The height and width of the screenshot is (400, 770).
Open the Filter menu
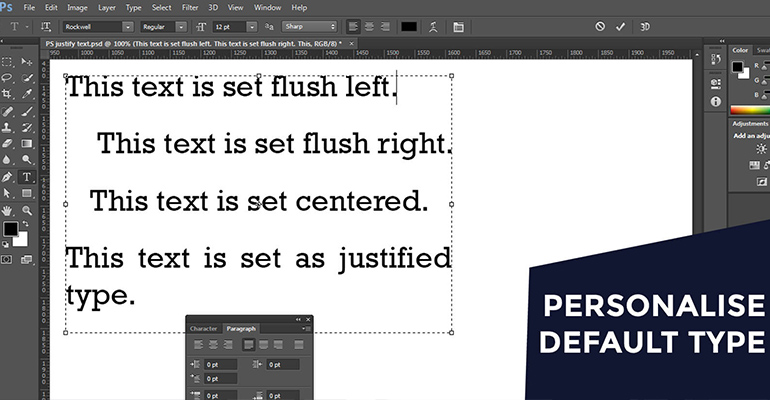click(x=190, y=7)
